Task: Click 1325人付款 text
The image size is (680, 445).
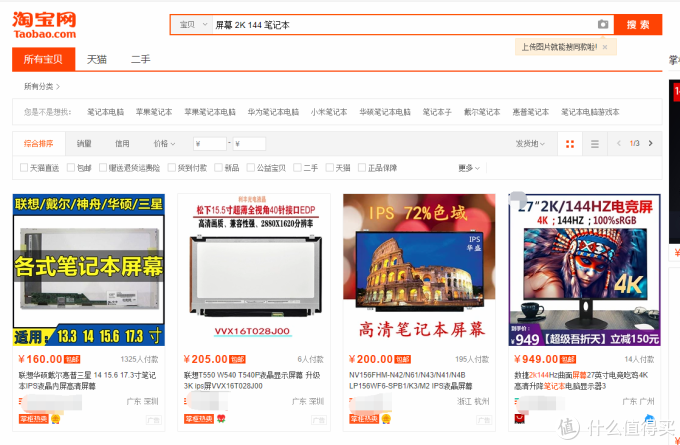Action: 139,360
